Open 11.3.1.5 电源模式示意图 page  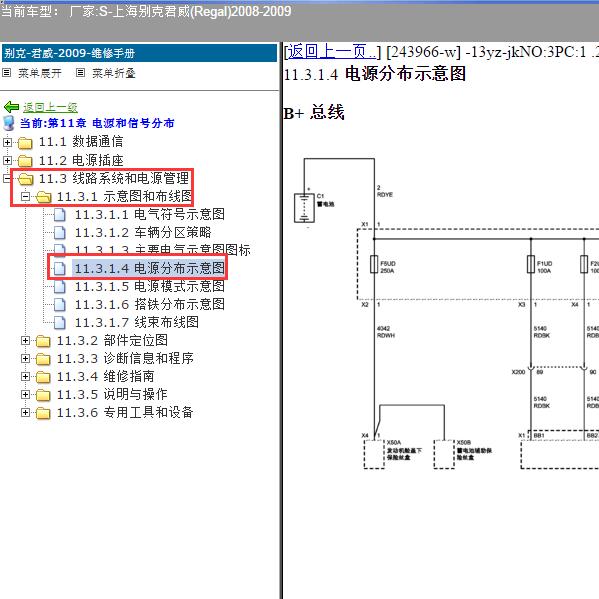[x=149, y=286]
